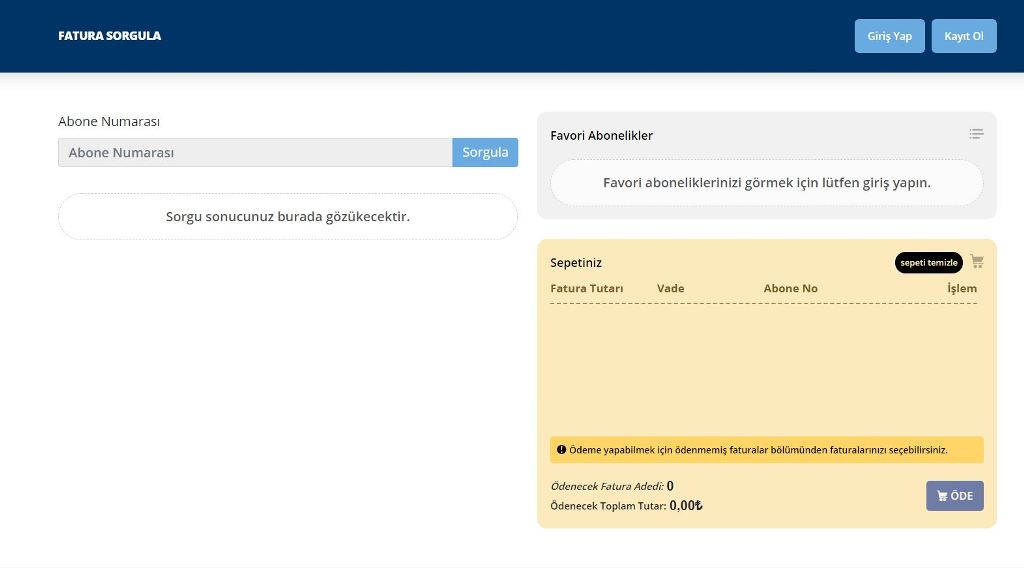Viewport: 1024px width, 568px height.
Task: Select the Fatura Tutarı column header
Action: click(586, 288)
